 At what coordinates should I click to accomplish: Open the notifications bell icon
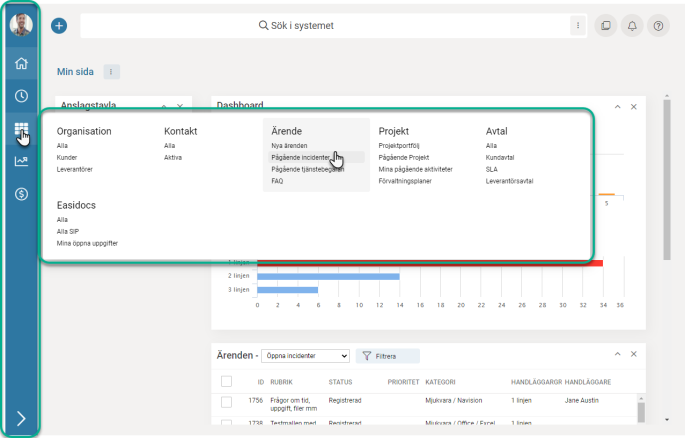pos(632,26)
